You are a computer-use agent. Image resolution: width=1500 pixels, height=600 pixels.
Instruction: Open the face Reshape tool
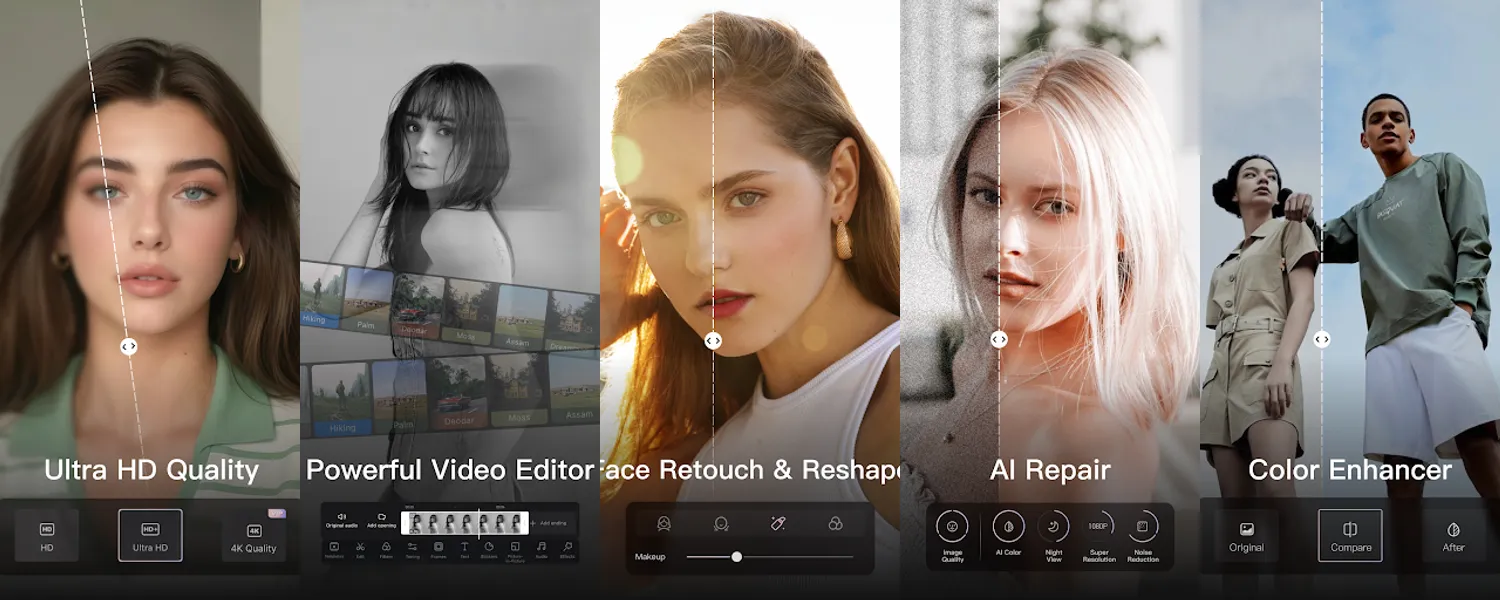721,524
